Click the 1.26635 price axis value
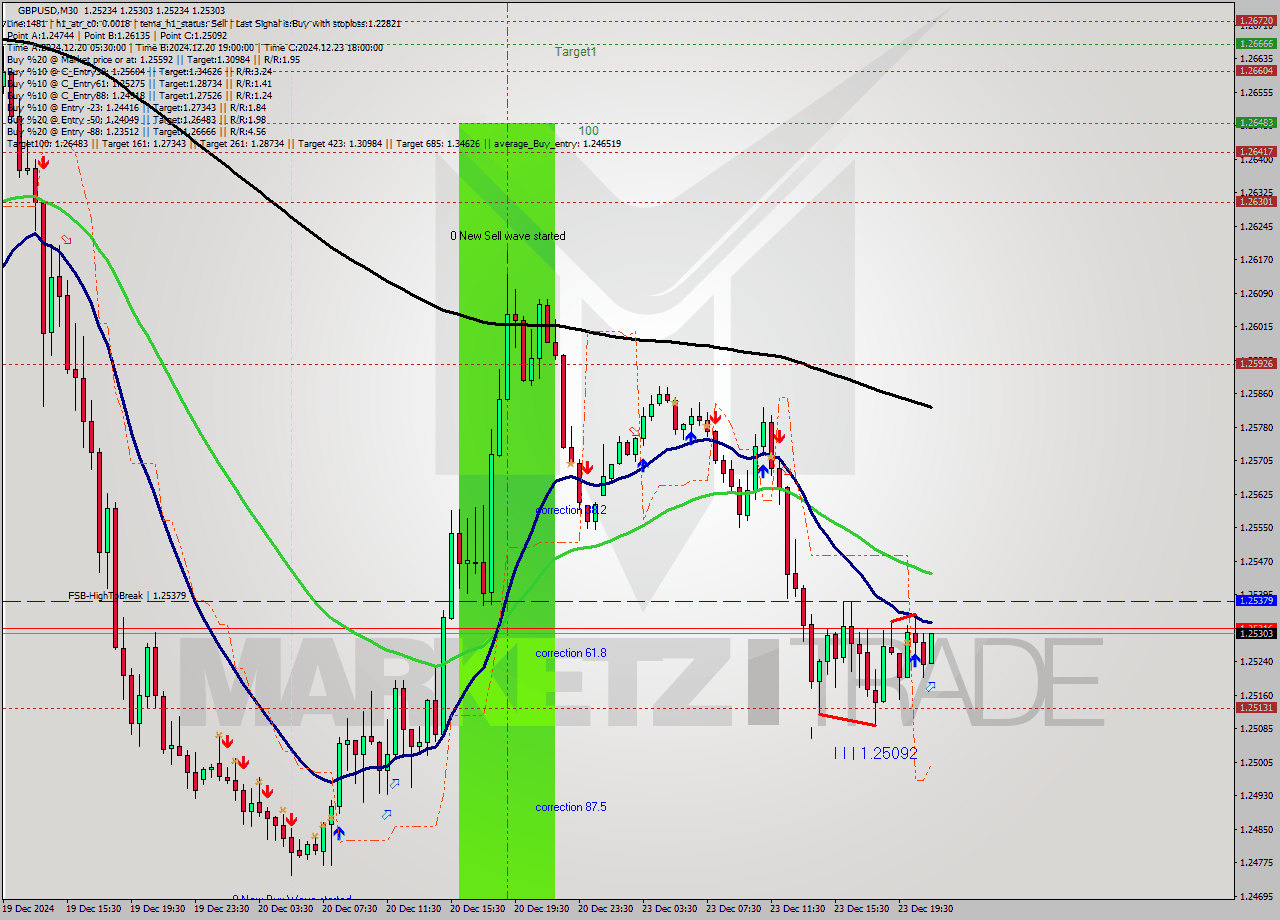Viewport: 1280px width, 920px height. click(x=1256, y=58)
